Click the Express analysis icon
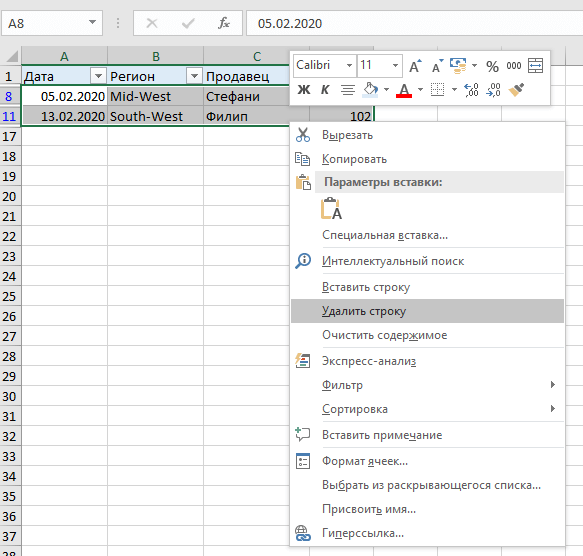Viewport: 583px width, 556px height. [x=303, y=361]
